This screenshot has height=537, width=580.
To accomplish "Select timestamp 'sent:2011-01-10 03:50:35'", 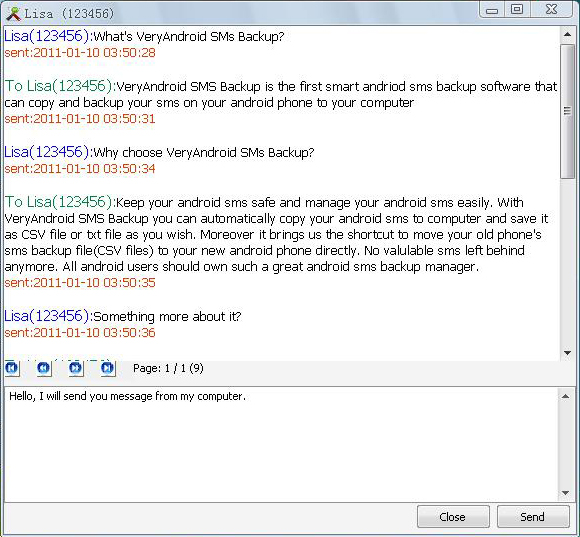I will tap(80, 283).
